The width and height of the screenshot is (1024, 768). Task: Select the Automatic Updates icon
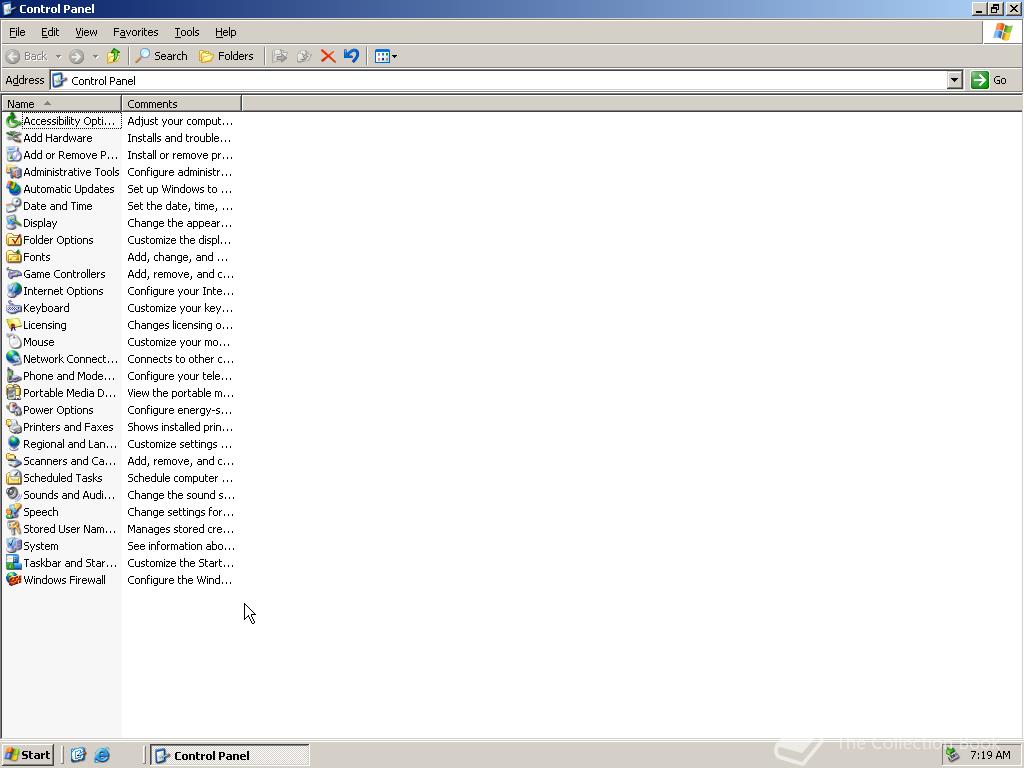tap(14, 189)
